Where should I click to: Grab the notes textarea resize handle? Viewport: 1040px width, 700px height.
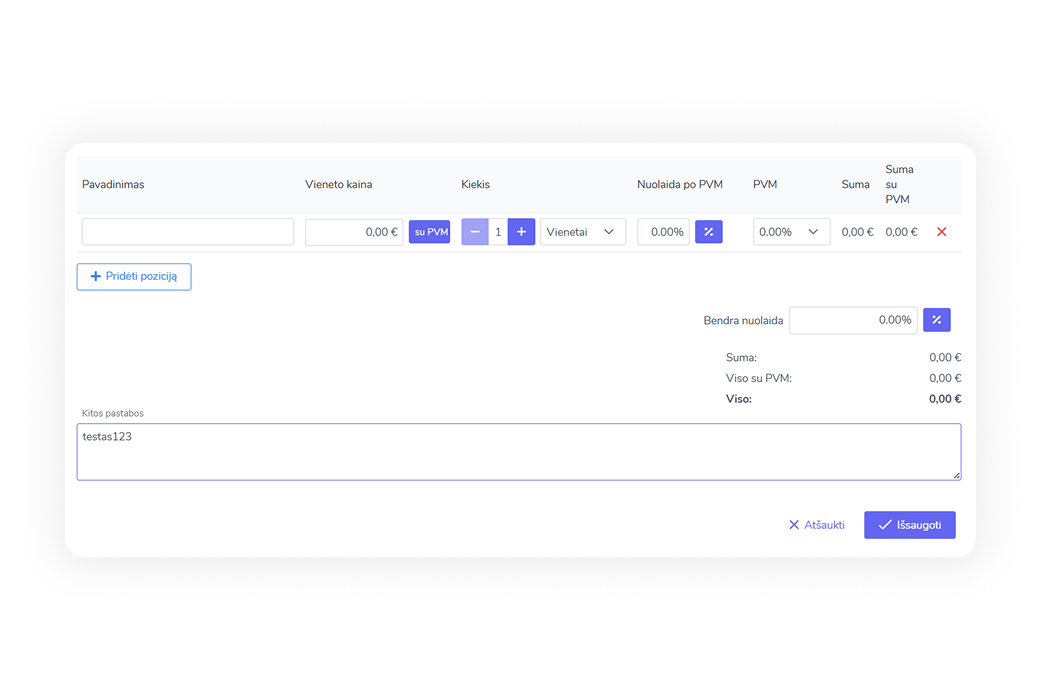click(956, 475)
